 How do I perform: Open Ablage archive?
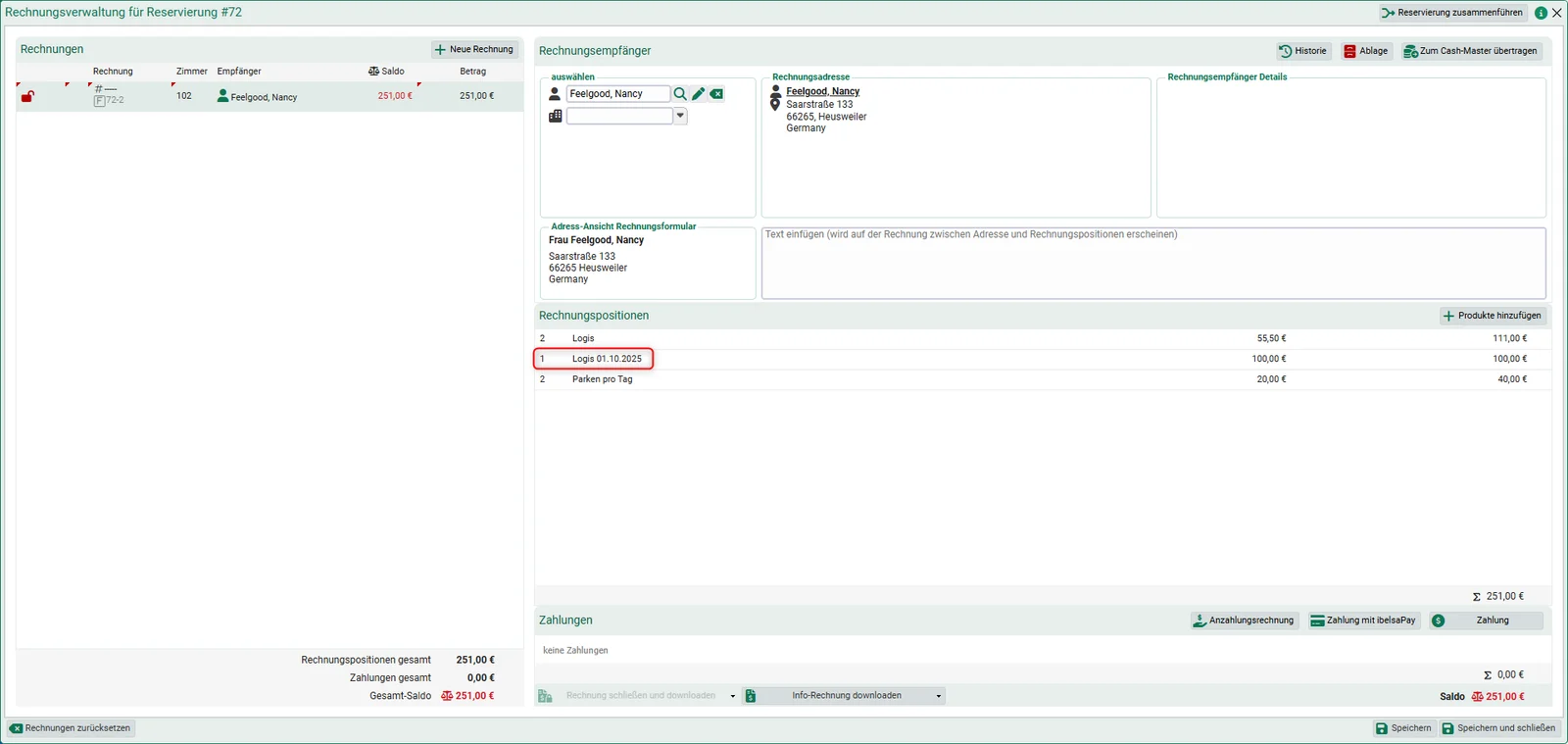click(1366, 51)
